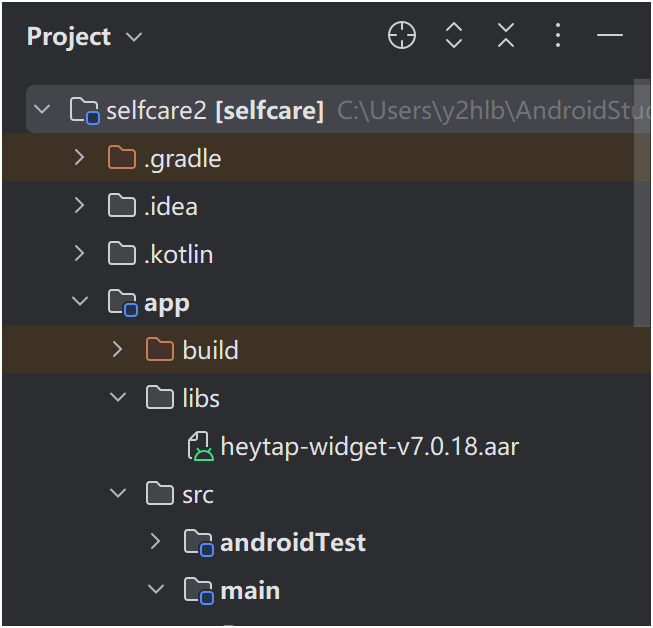
Task: Select the main source folder
Action: click(250, 590)
